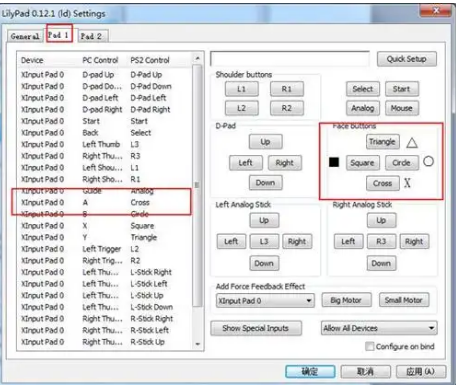Click the Quick Setup button

click(407, 59)
